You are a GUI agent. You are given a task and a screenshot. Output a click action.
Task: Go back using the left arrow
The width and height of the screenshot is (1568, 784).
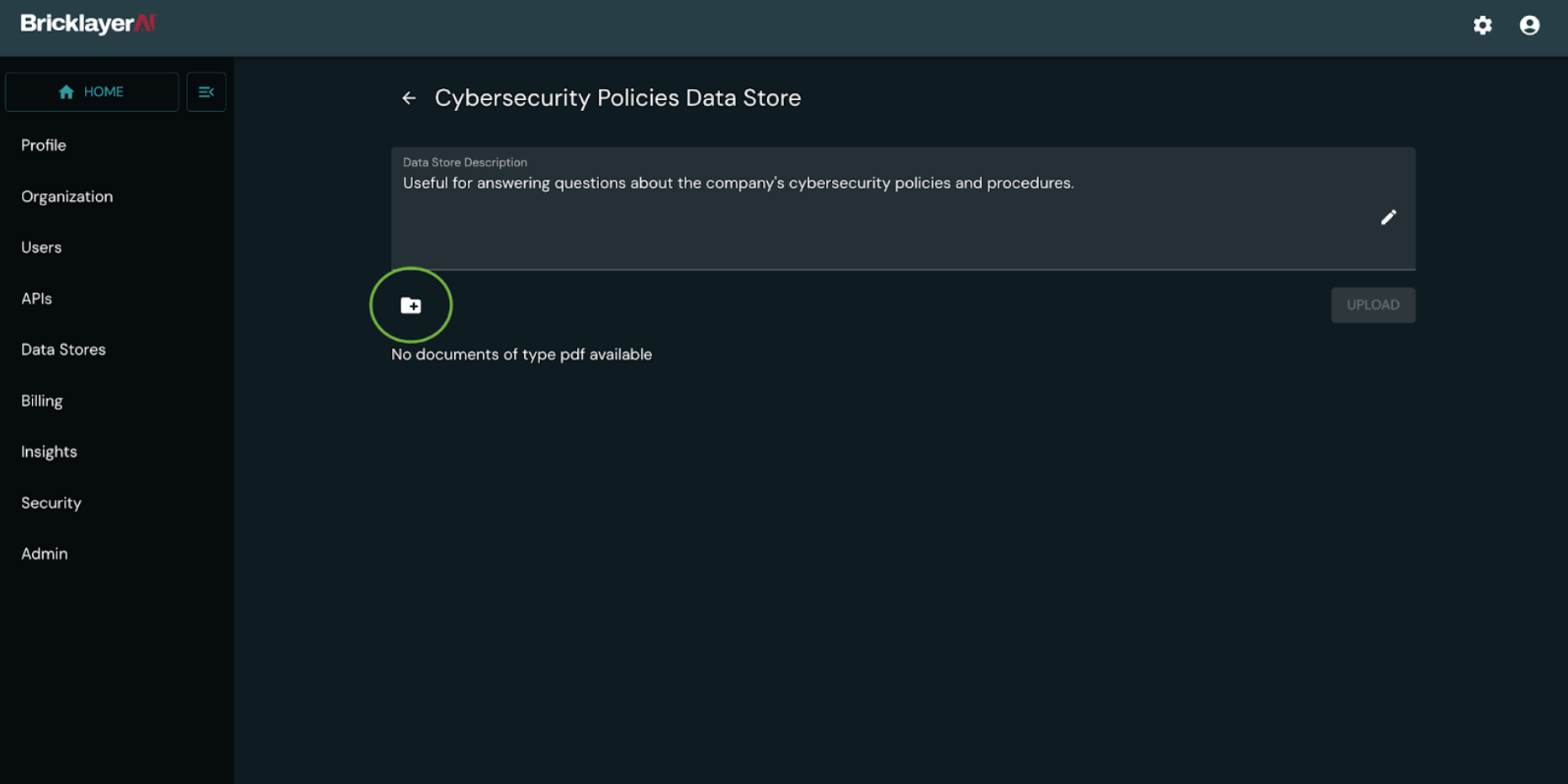(409, 98)
